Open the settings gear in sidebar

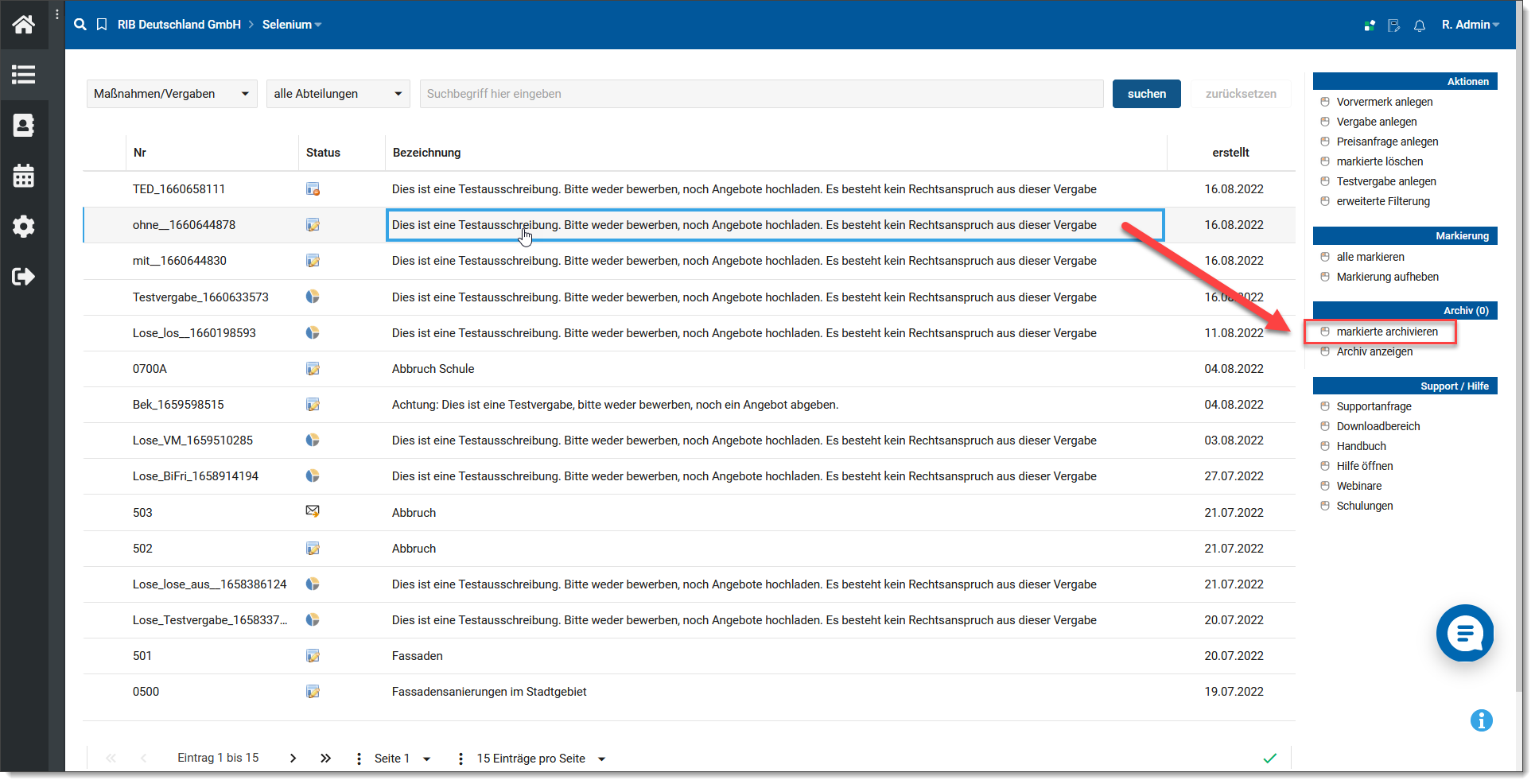coord(24,227)
